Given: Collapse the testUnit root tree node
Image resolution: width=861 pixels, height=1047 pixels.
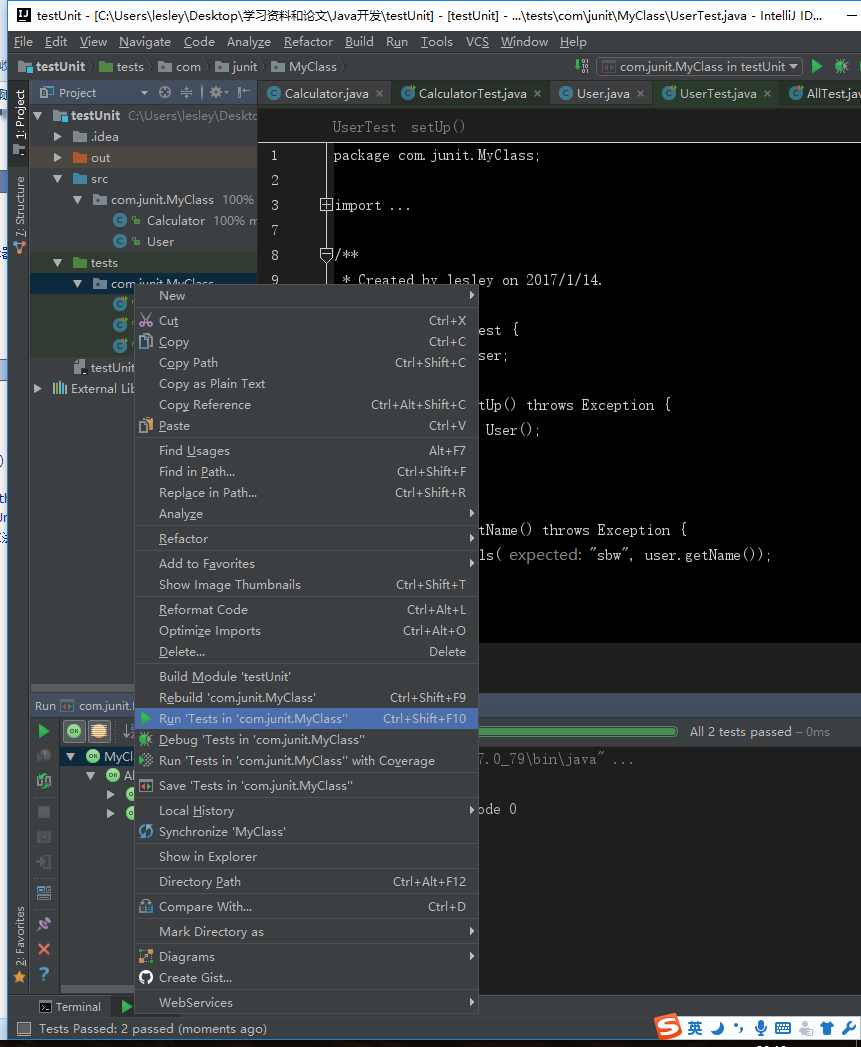Looking at the screenshot, I should (x=38, y=116).
